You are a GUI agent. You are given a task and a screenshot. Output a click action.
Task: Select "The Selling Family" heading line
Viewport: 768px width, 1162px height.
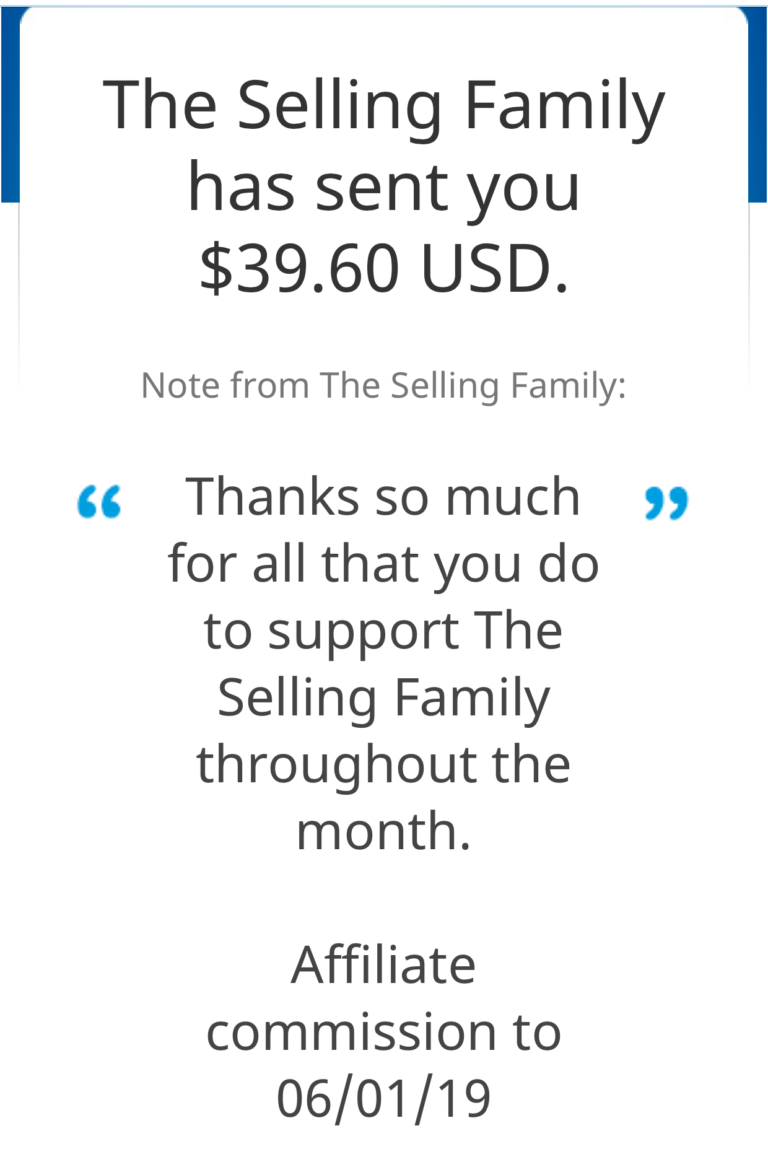pyautogui.click(x=383, y=106)
